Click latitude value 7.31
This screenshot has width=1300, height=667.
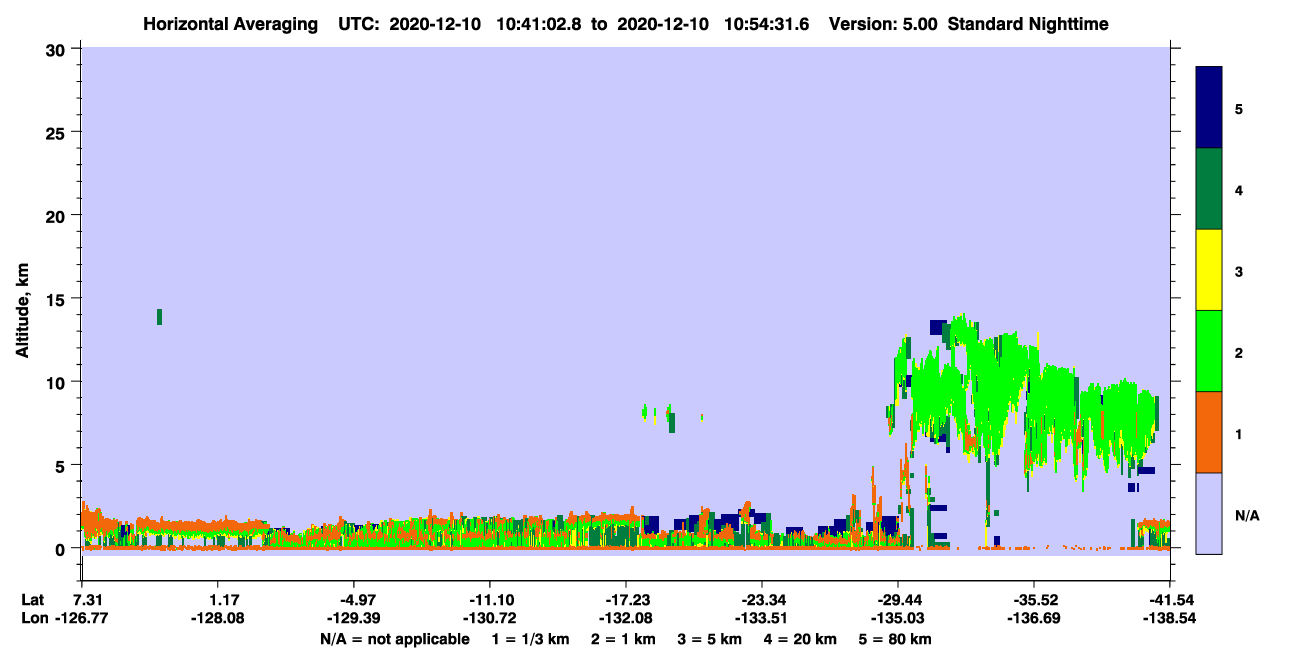tap(89, 600)
